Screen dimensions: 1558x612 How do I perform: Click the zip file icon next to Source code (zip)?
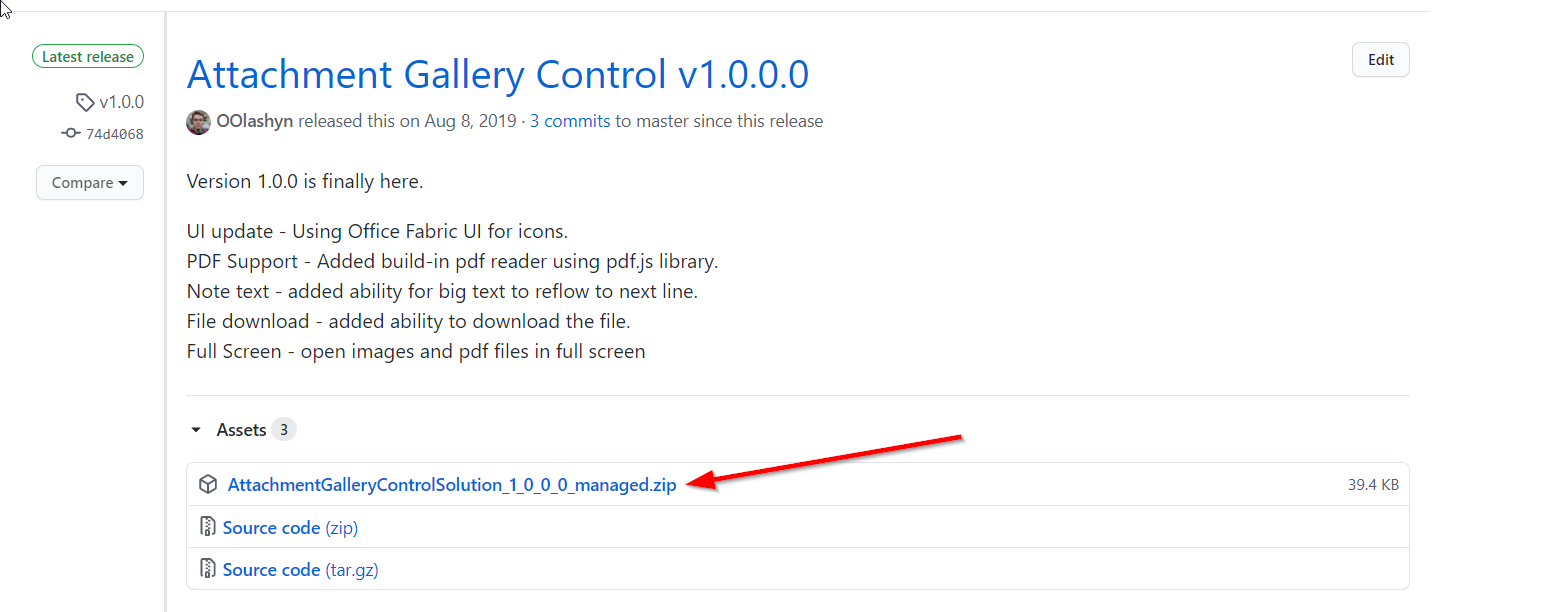tap(208, 527)
